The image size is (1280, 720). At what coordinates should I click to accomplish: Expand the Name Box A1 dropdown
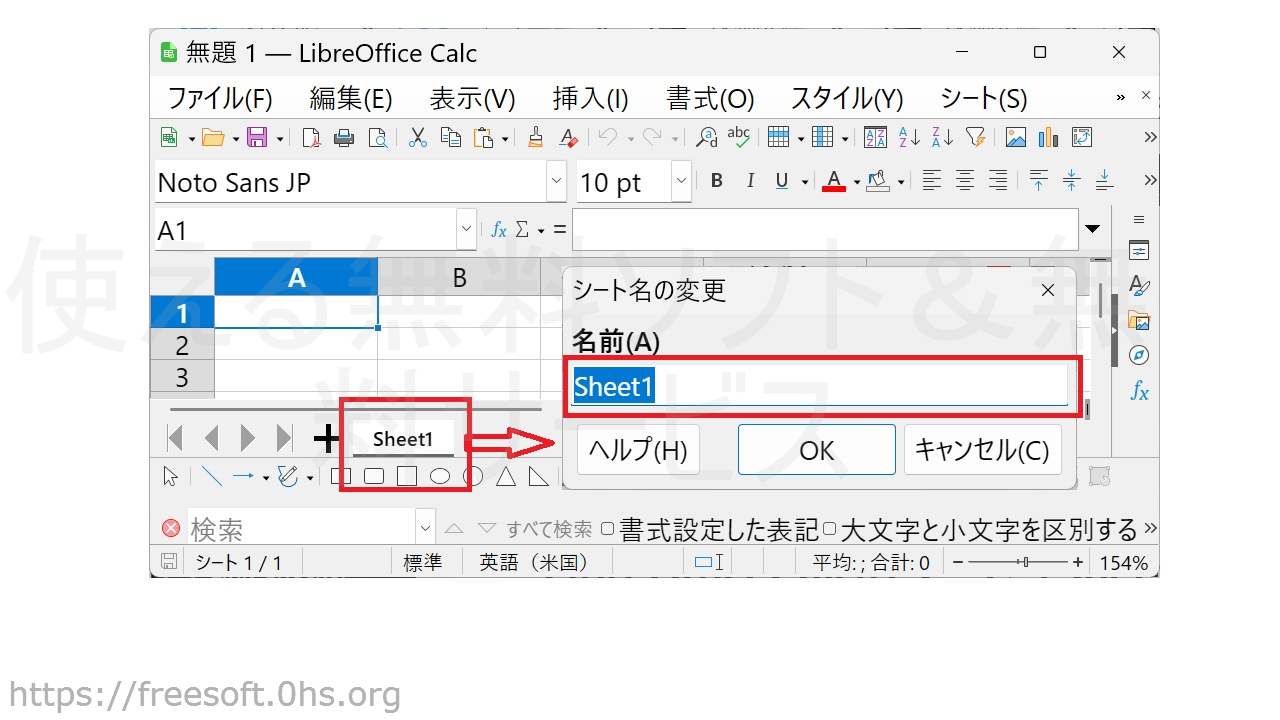(x=466, y=230)
